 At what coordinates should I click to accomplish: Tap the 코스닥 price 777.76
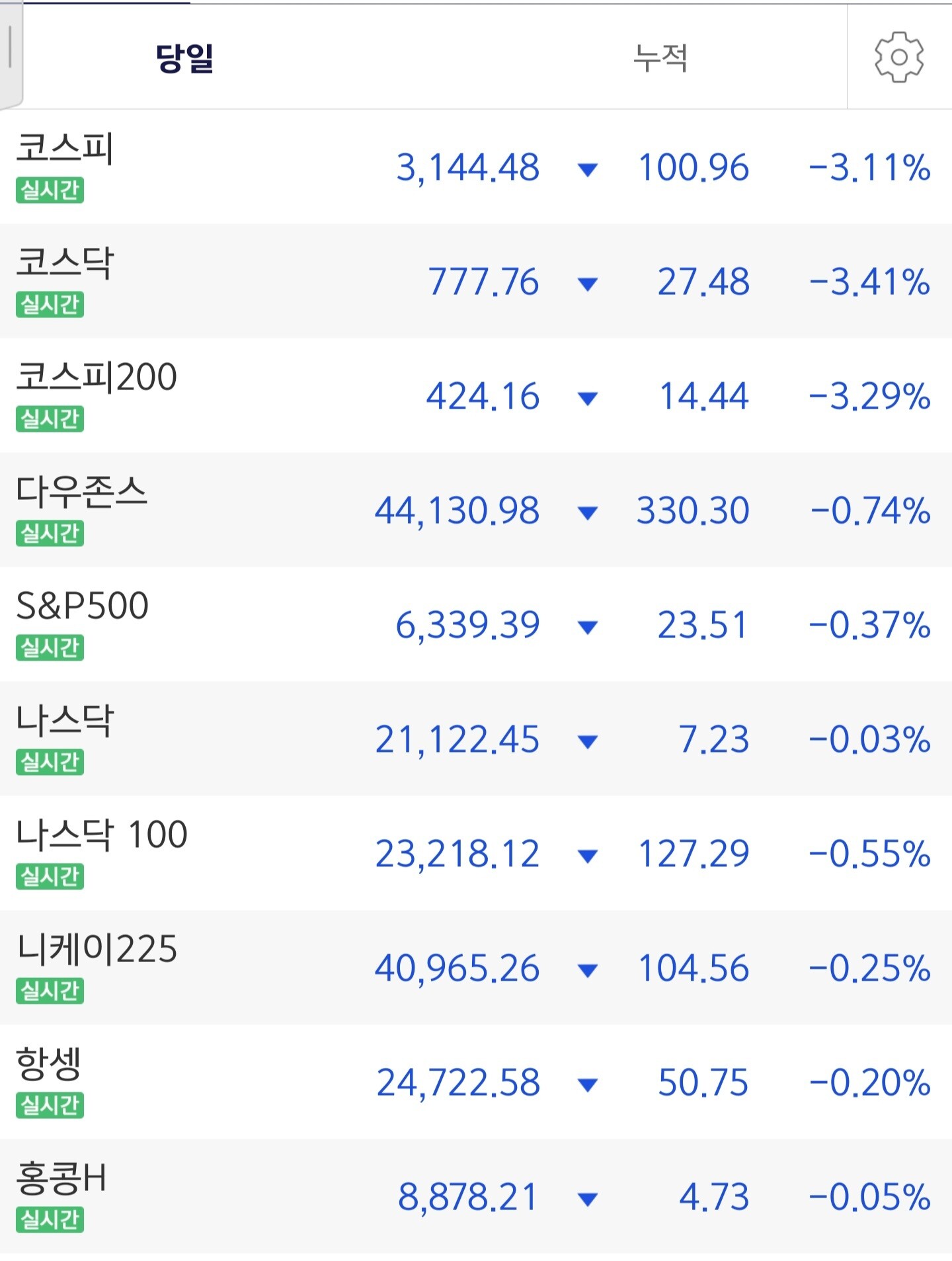tap(483, 282)
